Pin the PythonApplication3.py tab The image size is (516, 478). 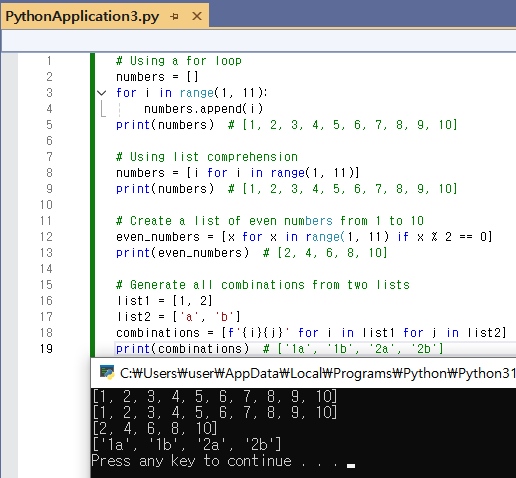click(174, 16)
